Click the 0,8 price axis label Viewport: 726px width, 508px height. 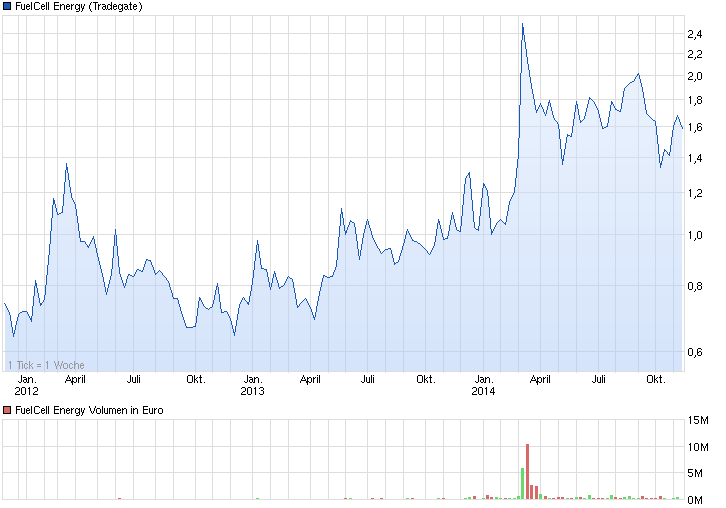point(695,287)
